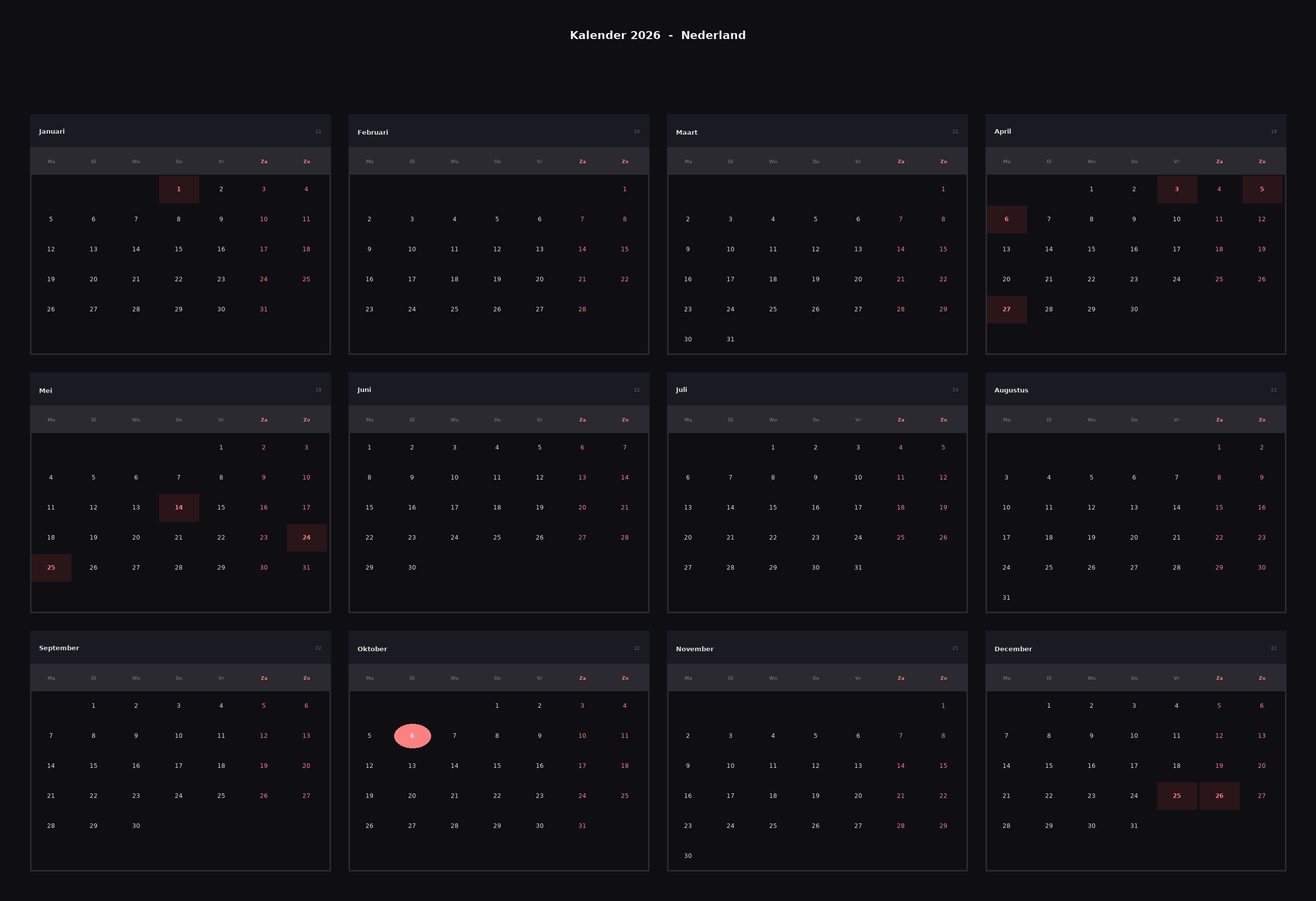Click workday count 20 beside Februari

tap(636, 132)
